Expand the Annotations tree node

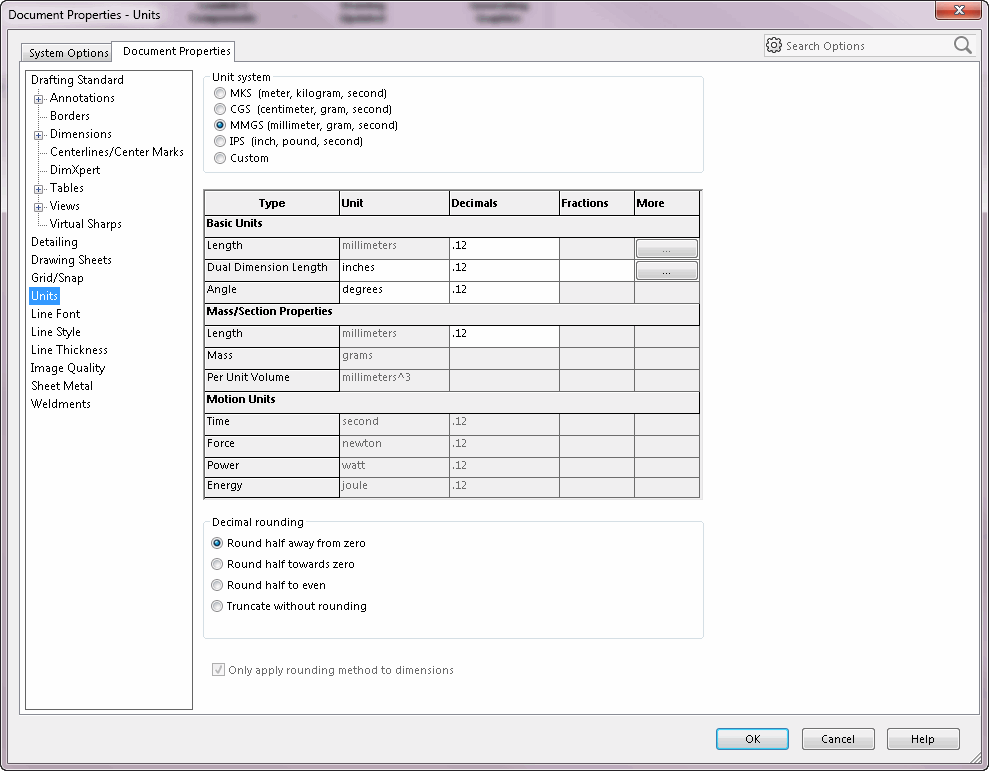[x=38, y=99]
